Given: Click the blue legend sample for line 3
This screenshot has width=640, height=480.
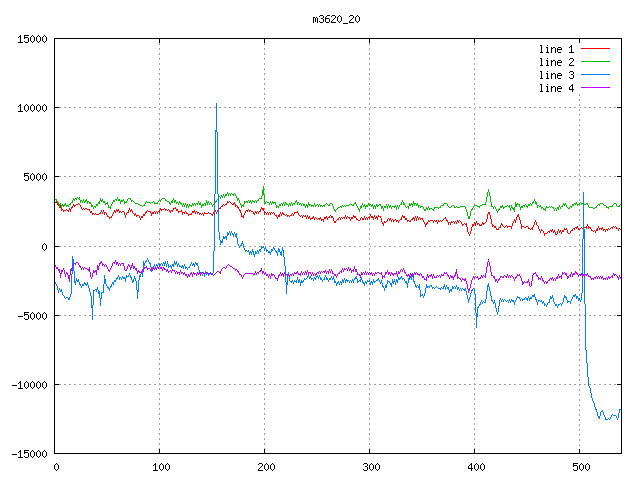Looking at the screenshot, I should [595, 75].
